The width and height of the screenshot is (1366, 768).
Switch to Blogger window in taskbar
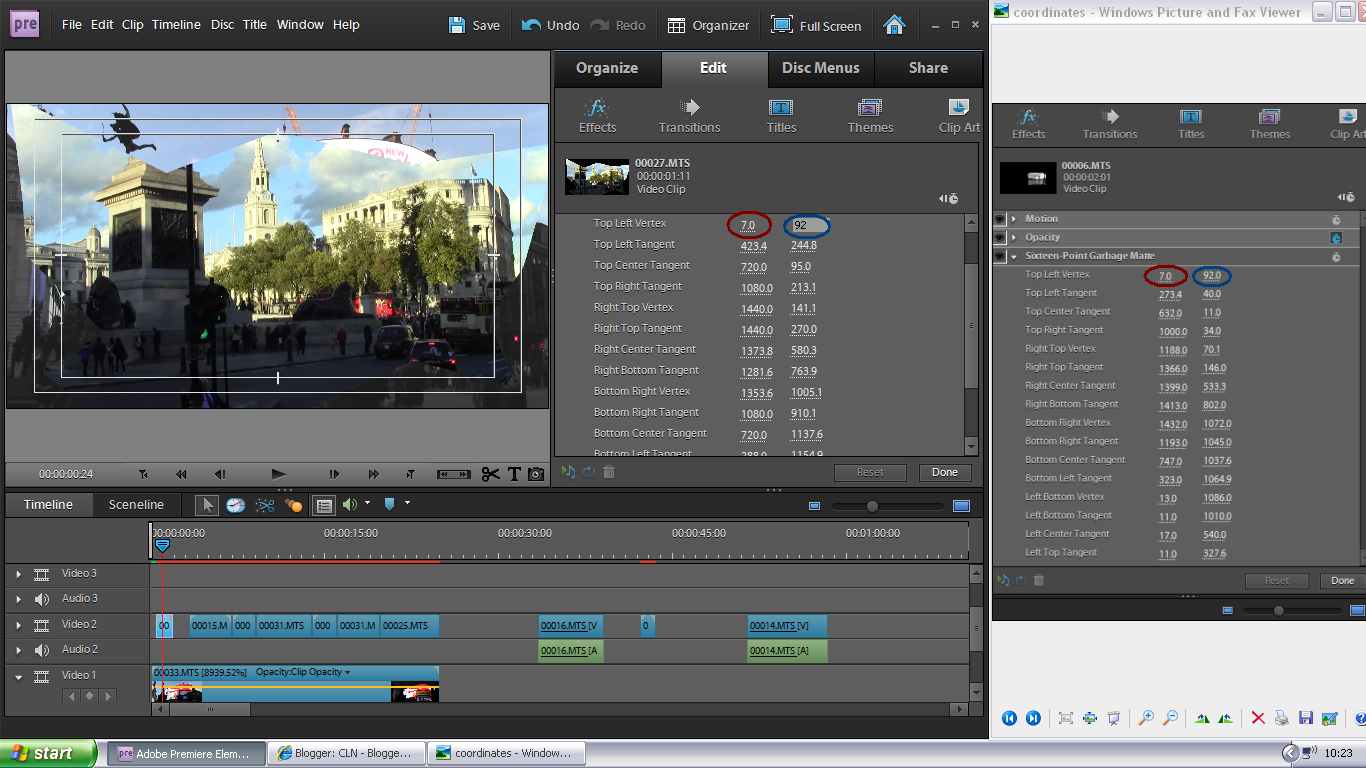(347, 753)
